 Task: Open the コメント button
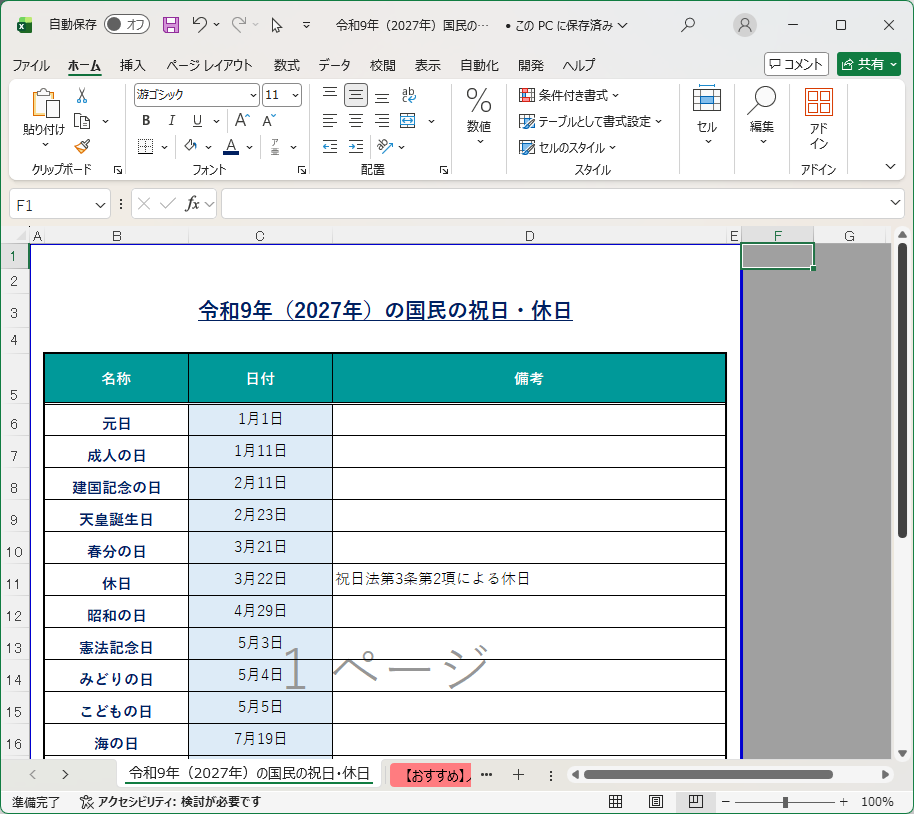point(797,64)
